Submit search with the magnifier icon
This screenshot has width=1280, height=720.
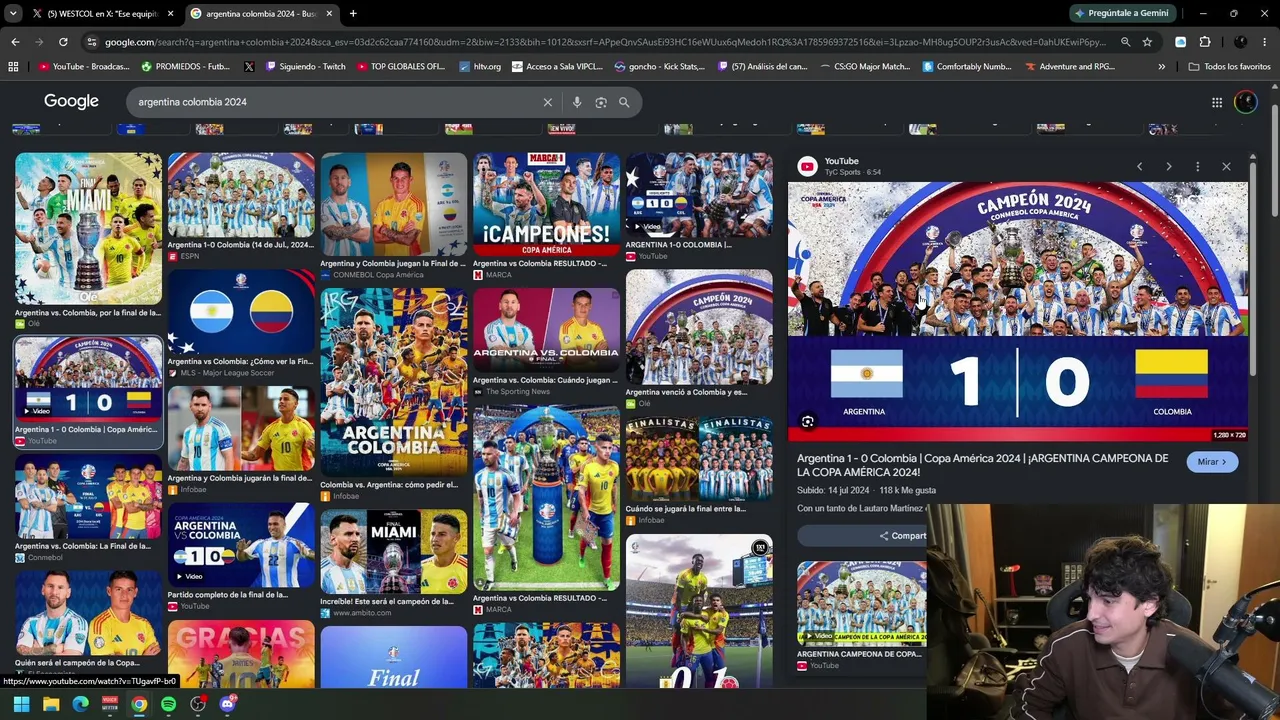624,102
